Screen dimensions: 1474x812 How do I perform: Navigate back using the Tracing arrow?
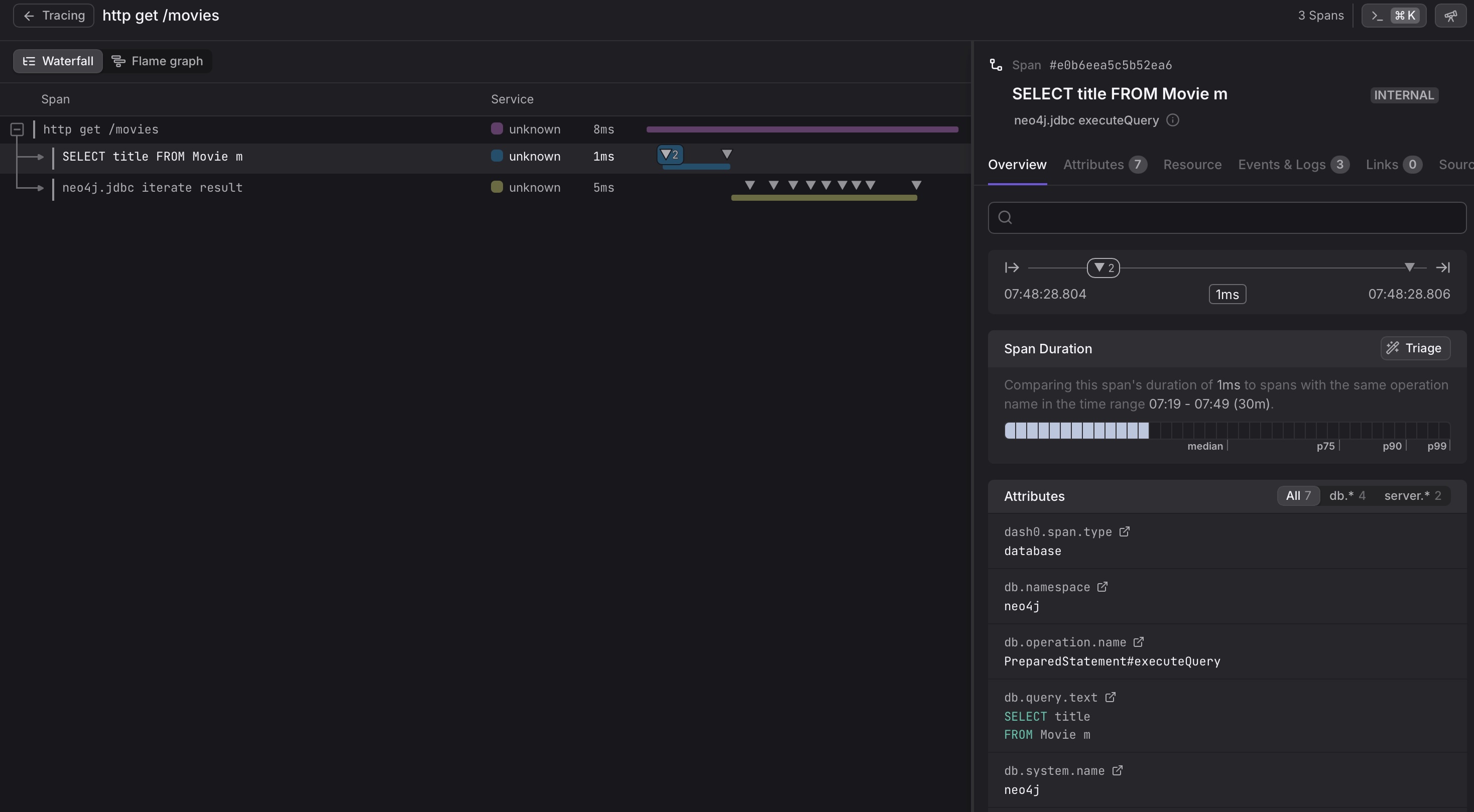point(29,16)
